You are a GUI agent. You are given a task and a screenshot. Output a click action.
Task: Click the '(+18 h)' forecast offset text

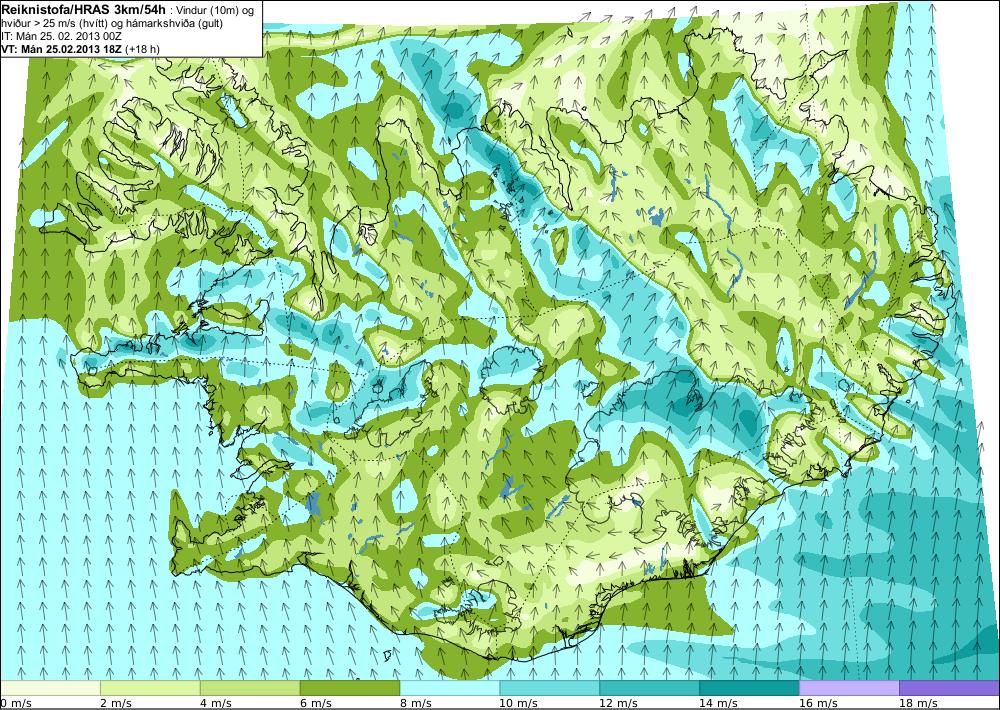point(143,49)
